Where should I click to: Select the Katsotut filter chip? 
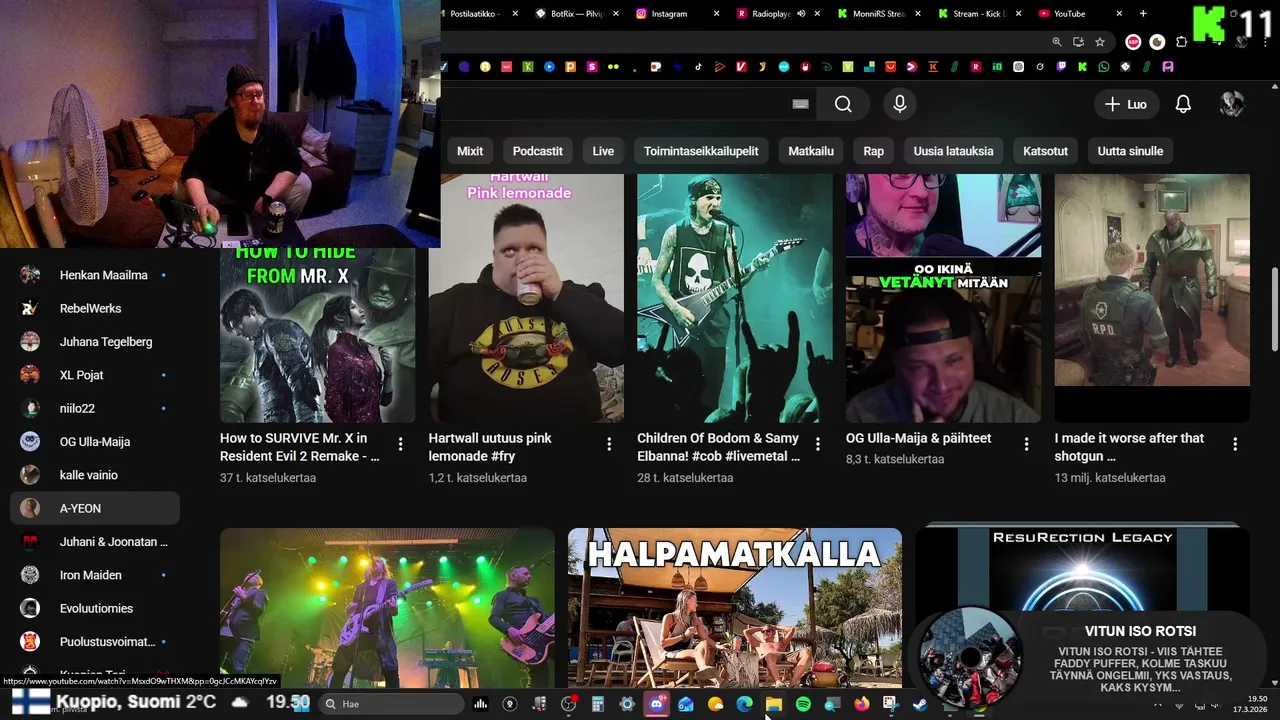[1045, 151]
